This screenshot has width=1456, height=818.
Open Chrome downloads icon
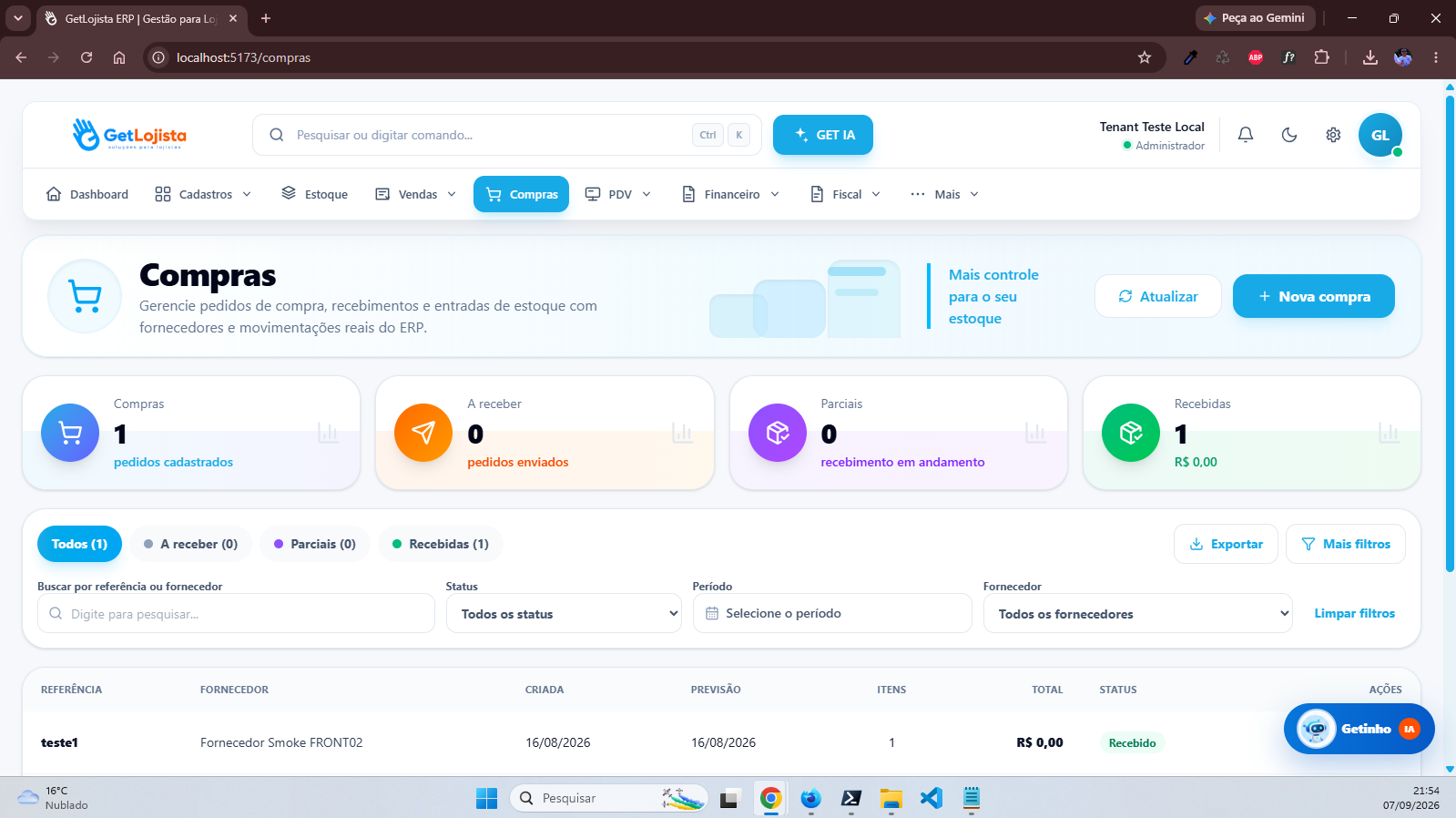pyautogui.click(x=1369, y=57)
